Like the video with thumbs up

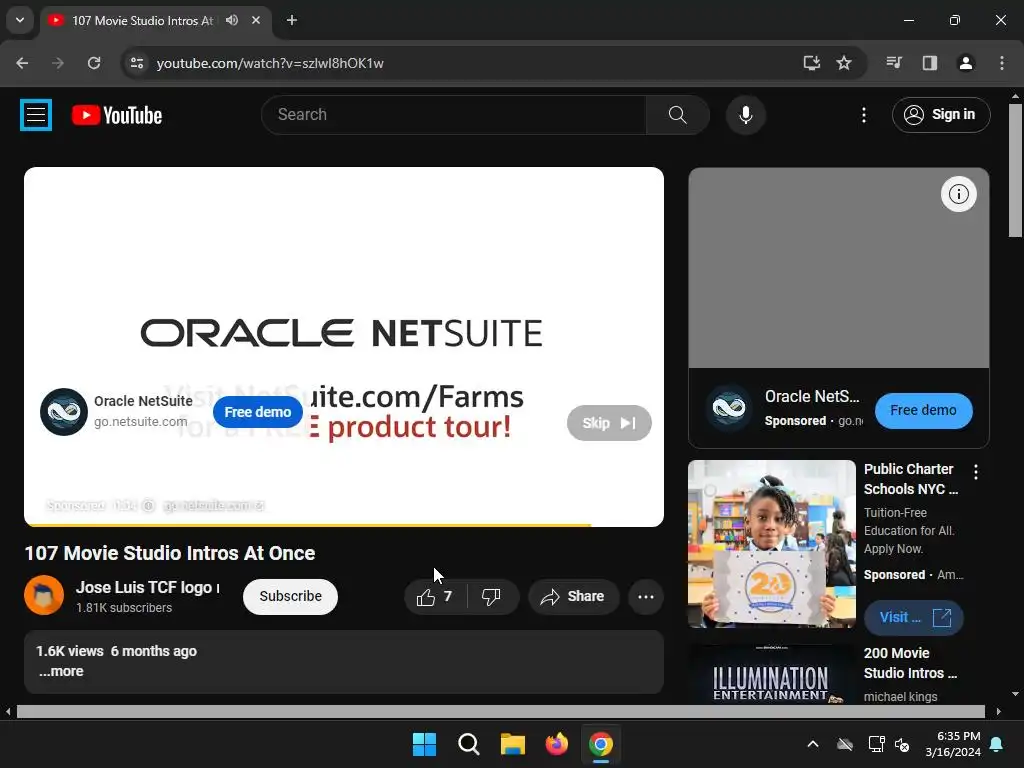click(x=435, y=596)
